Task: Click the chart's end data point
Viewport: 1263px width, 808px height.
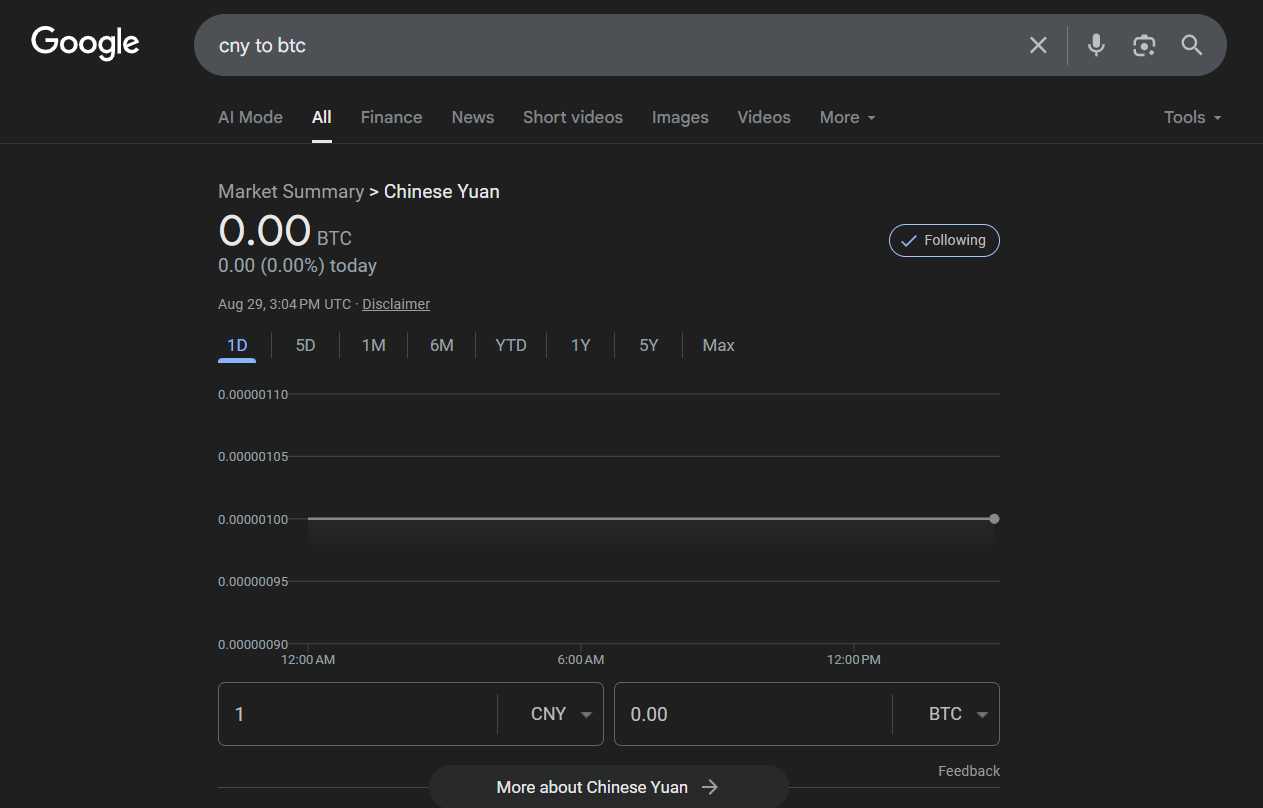Action: [994, 519]
